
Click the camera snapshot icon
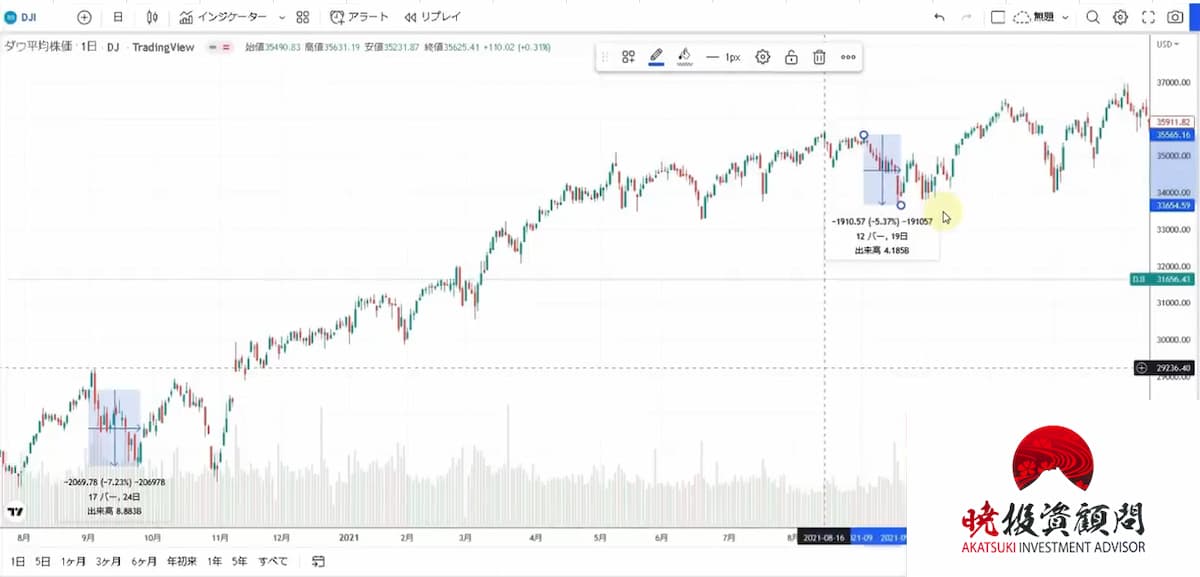point(1175,17)
